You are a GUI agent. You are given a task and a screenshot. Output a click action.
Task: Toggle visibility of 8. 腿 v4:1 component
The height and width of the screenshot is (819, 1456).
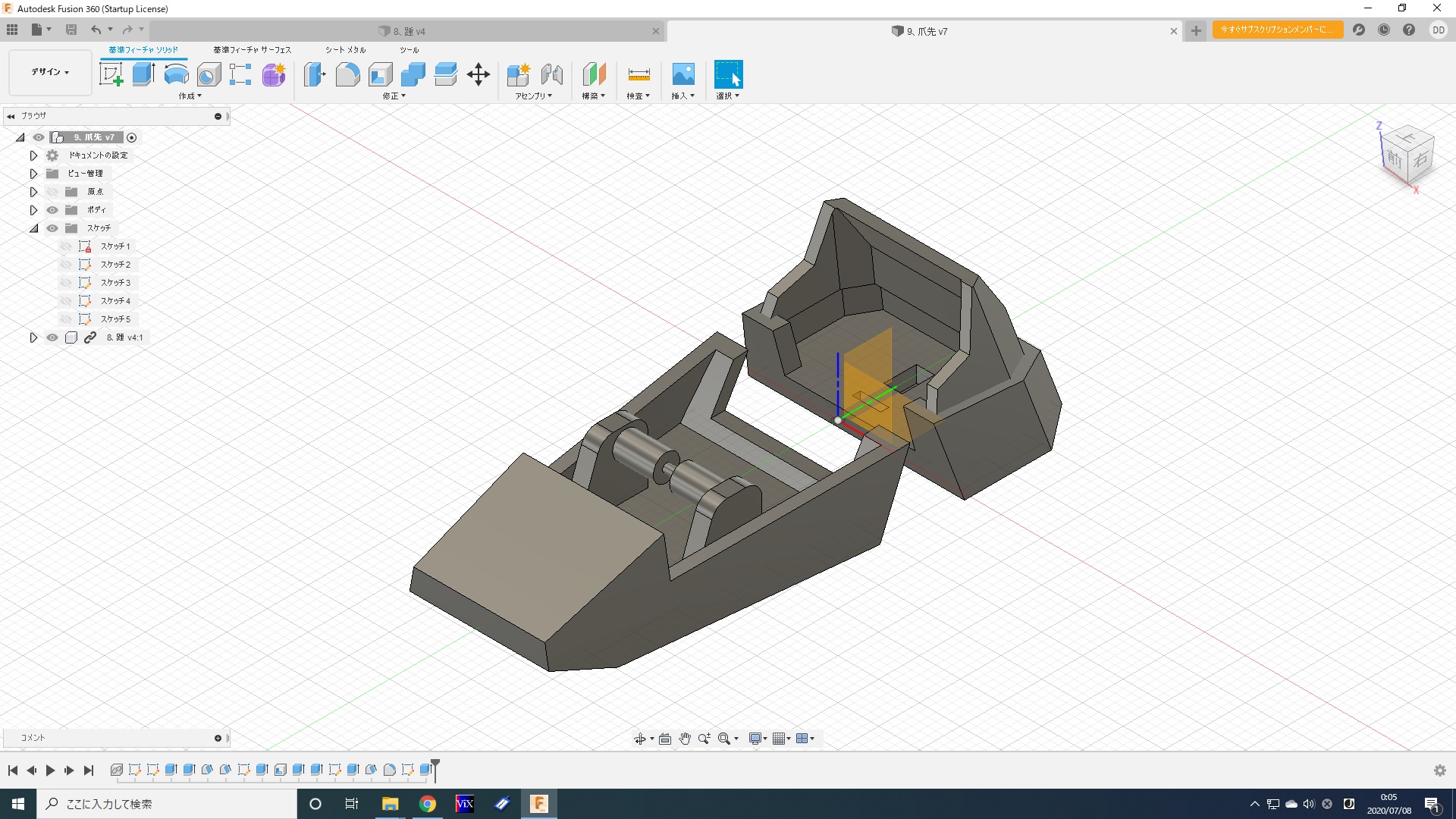(x=52, y=337)
